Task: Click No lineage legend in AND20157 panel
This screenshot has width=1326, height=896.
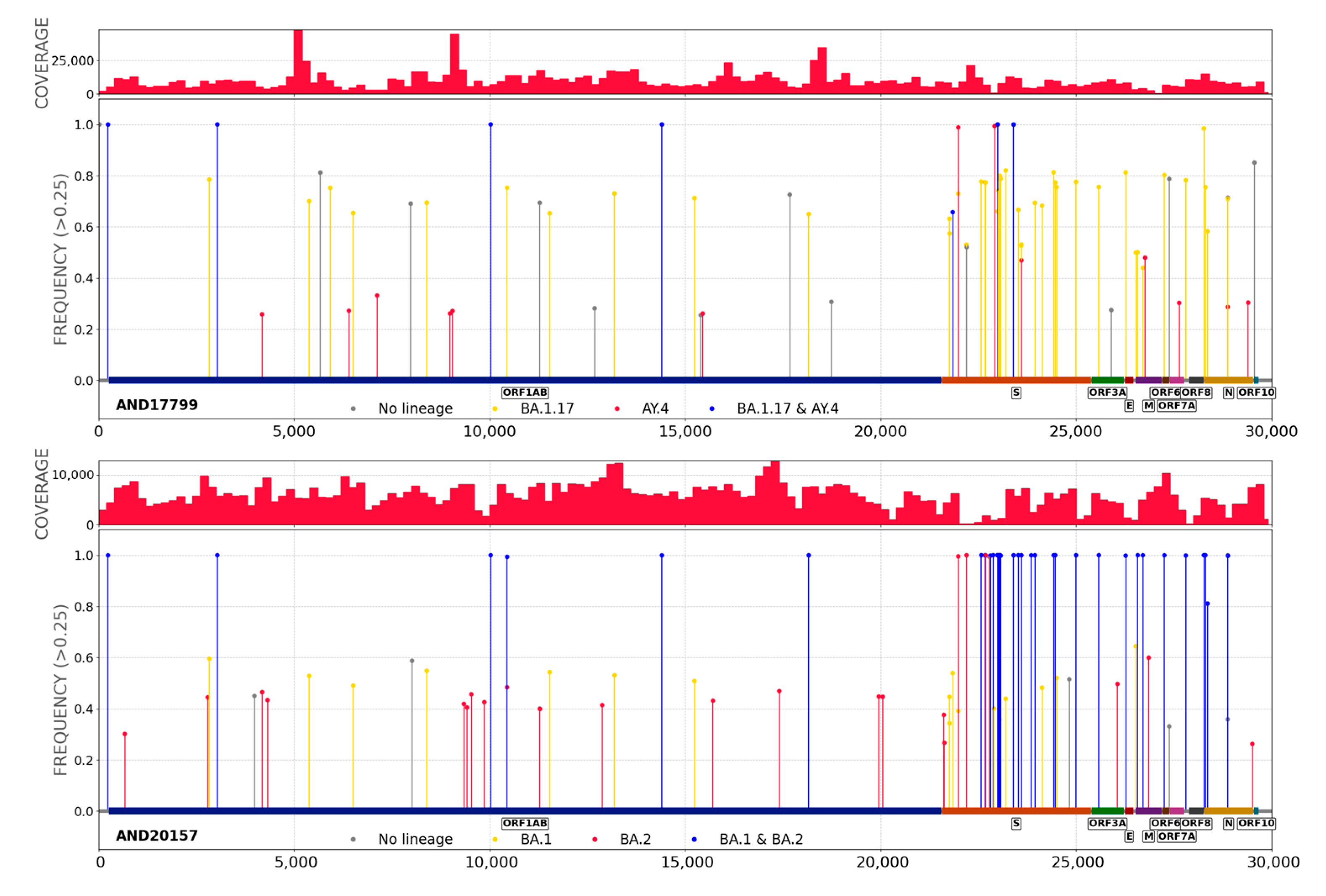Action: tap(415, 839)
